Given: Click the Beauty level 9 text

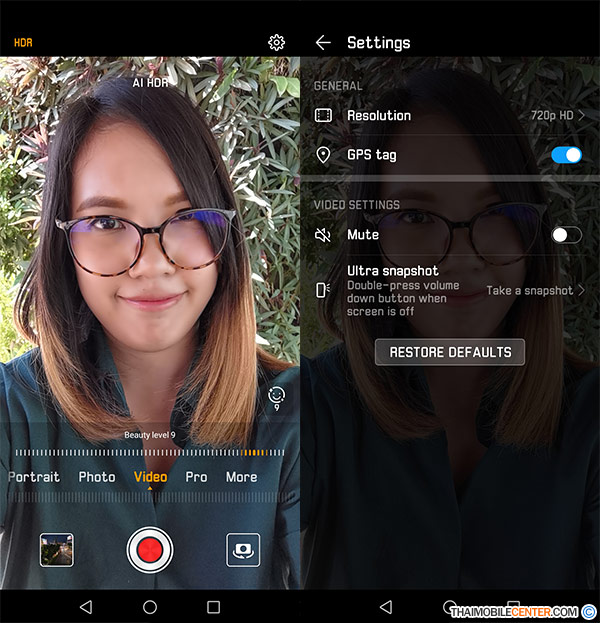Looking at the screenshot, I should 150,435.
